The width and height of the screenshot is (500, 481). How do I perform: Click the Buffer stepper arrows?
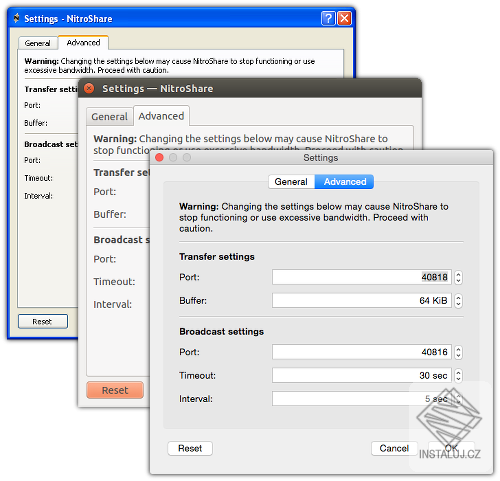[x=458, y=301]
